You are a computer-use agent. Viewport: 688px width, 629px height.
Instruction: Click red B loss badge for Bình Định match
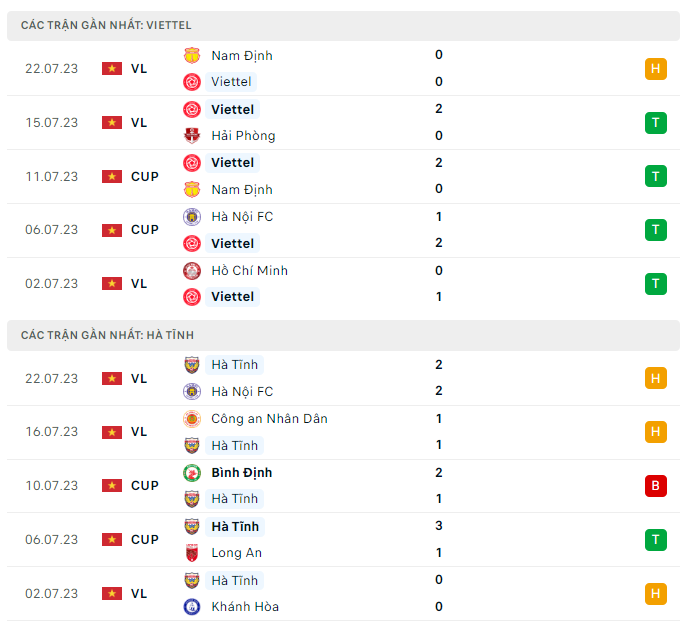click(x=656, y=486)
